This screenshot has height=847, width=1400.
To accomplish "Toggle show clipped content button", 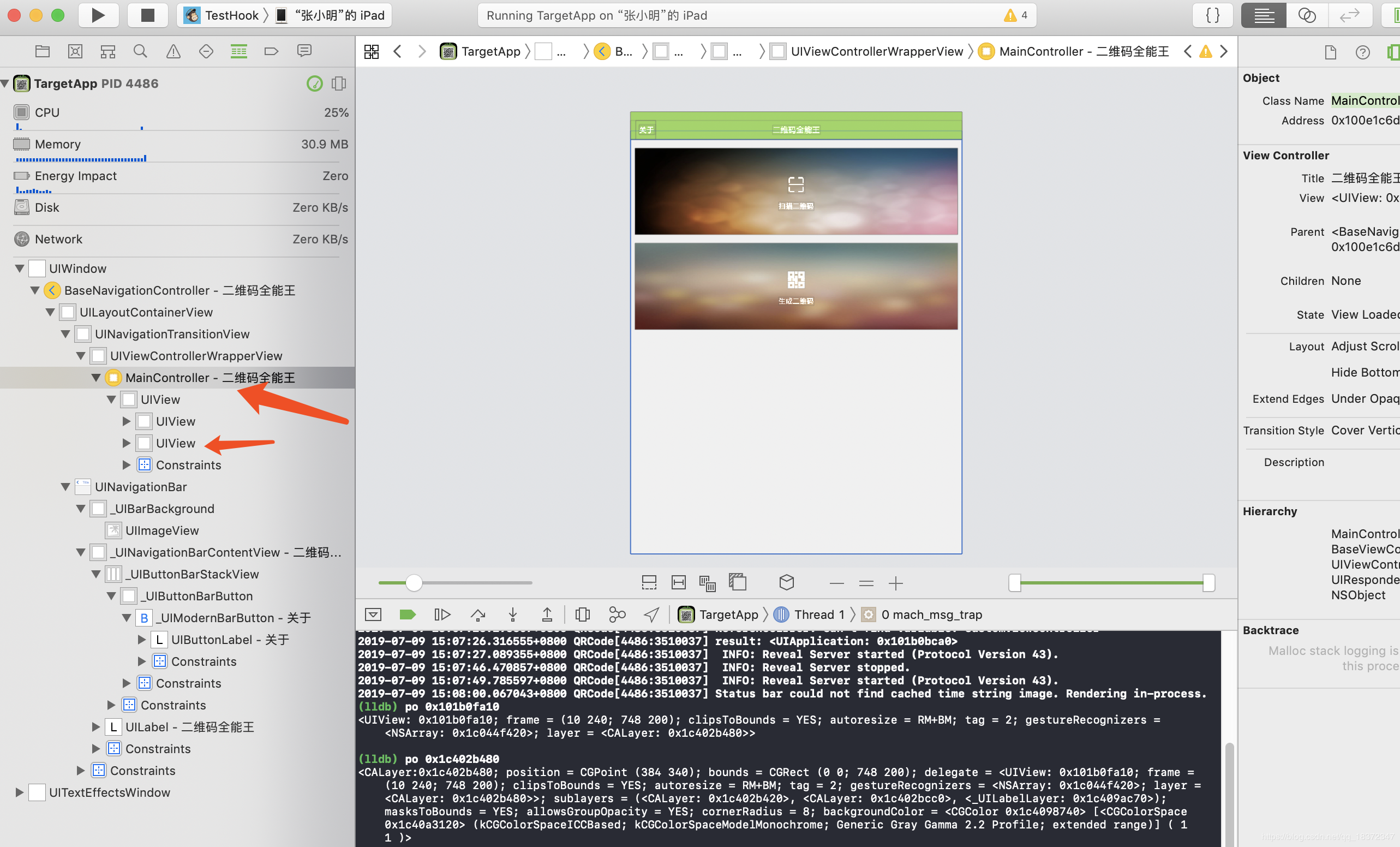I will pyautogui.click(x=649, y=583).
